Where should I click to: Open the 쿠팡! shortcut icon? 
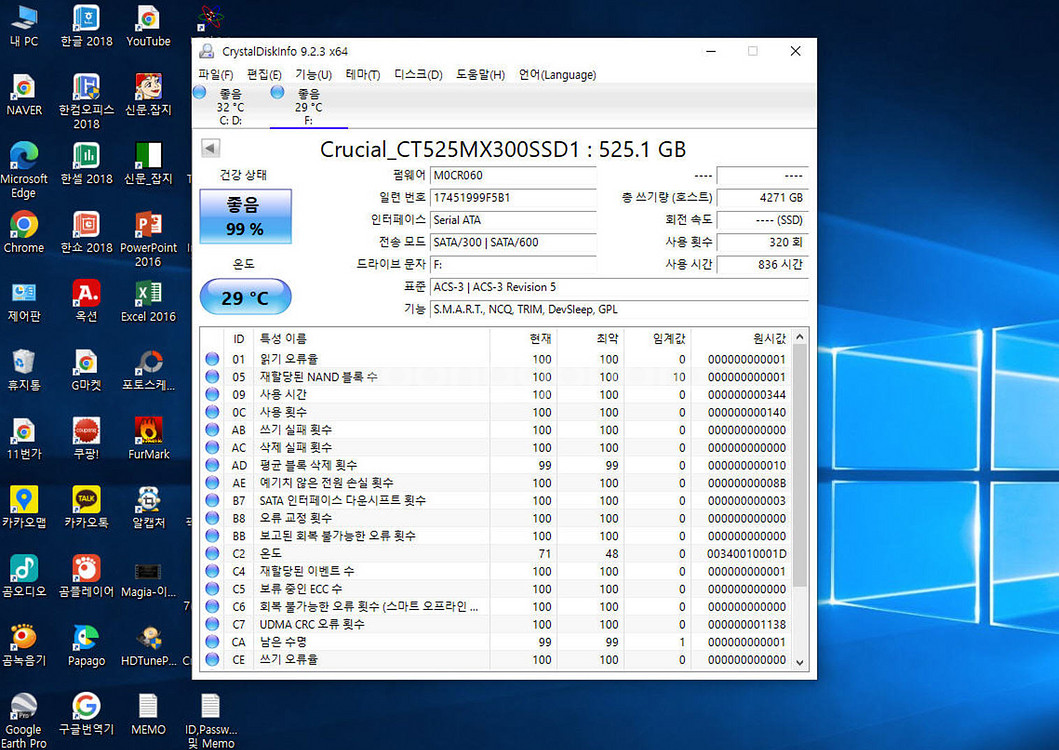pyautogui.click(x=86, y=439)
